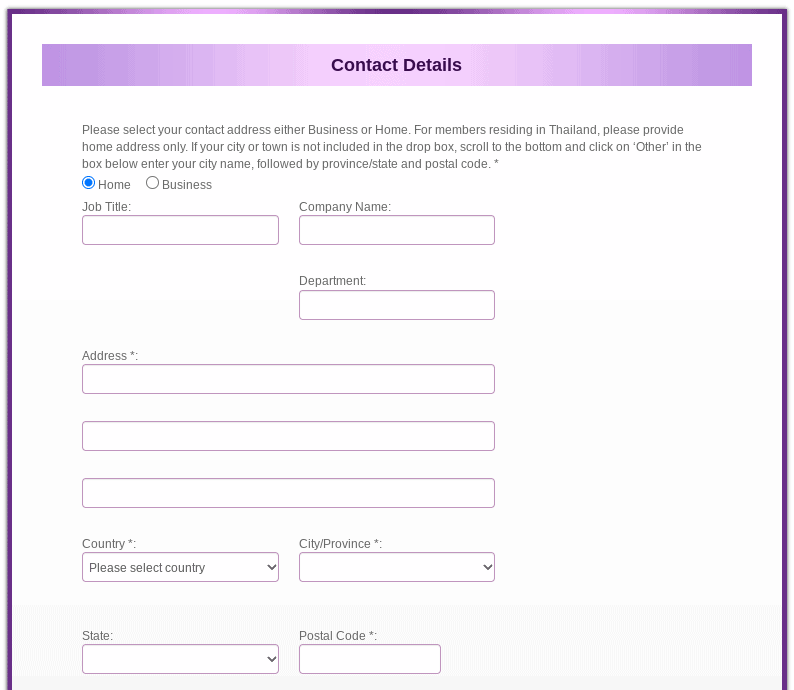Open the State dropdown menu

tap(180, 659)
